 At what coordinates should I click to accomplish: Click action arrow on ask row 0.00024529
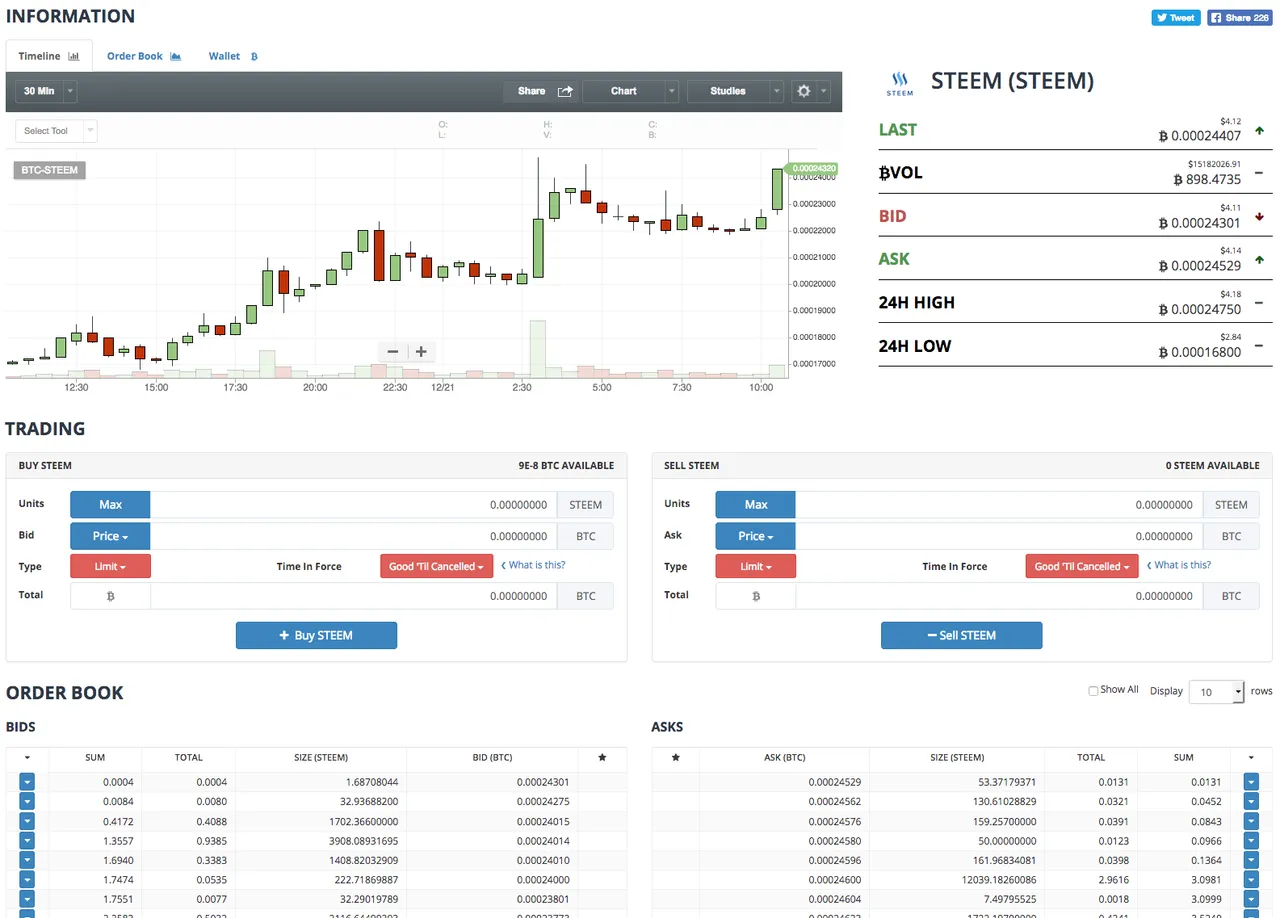[x=1251, y=782]
